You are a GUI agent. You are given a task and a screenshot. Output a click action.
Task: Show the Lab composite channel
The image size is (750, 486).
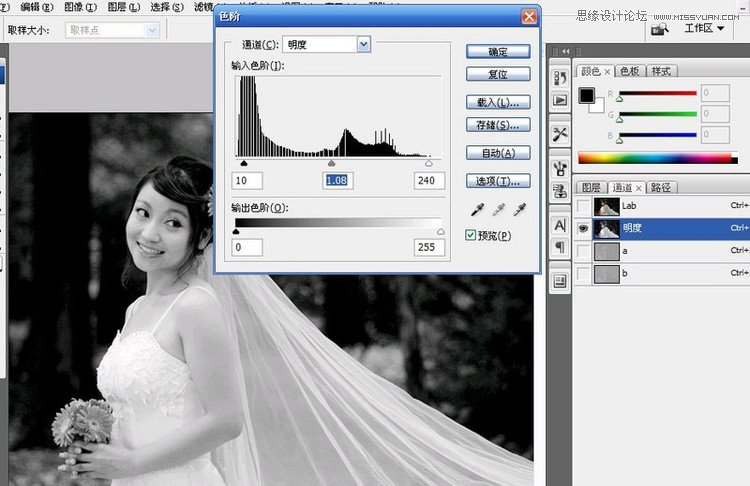583,206
